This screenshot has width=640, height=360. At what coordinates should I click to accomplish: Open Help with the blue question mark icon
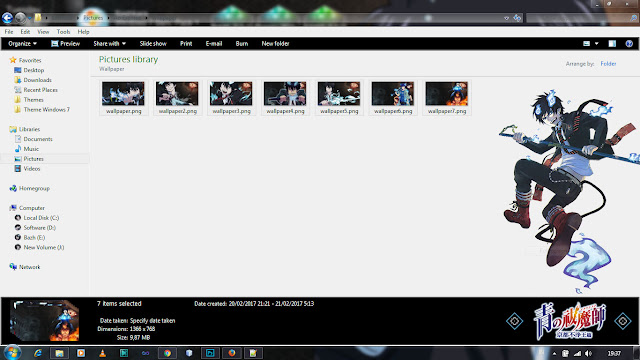pos(629,44)
